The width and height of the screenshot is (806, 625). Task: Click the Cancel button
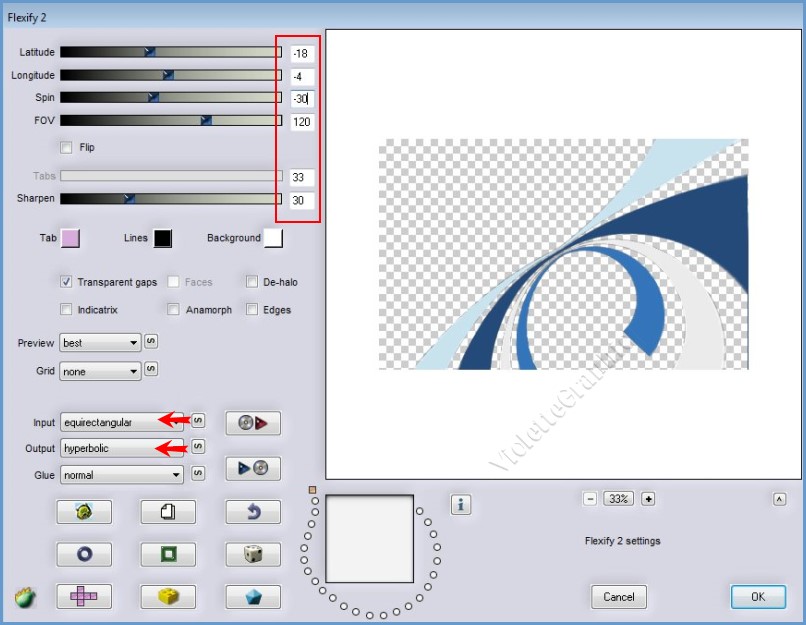click(618, 597)
